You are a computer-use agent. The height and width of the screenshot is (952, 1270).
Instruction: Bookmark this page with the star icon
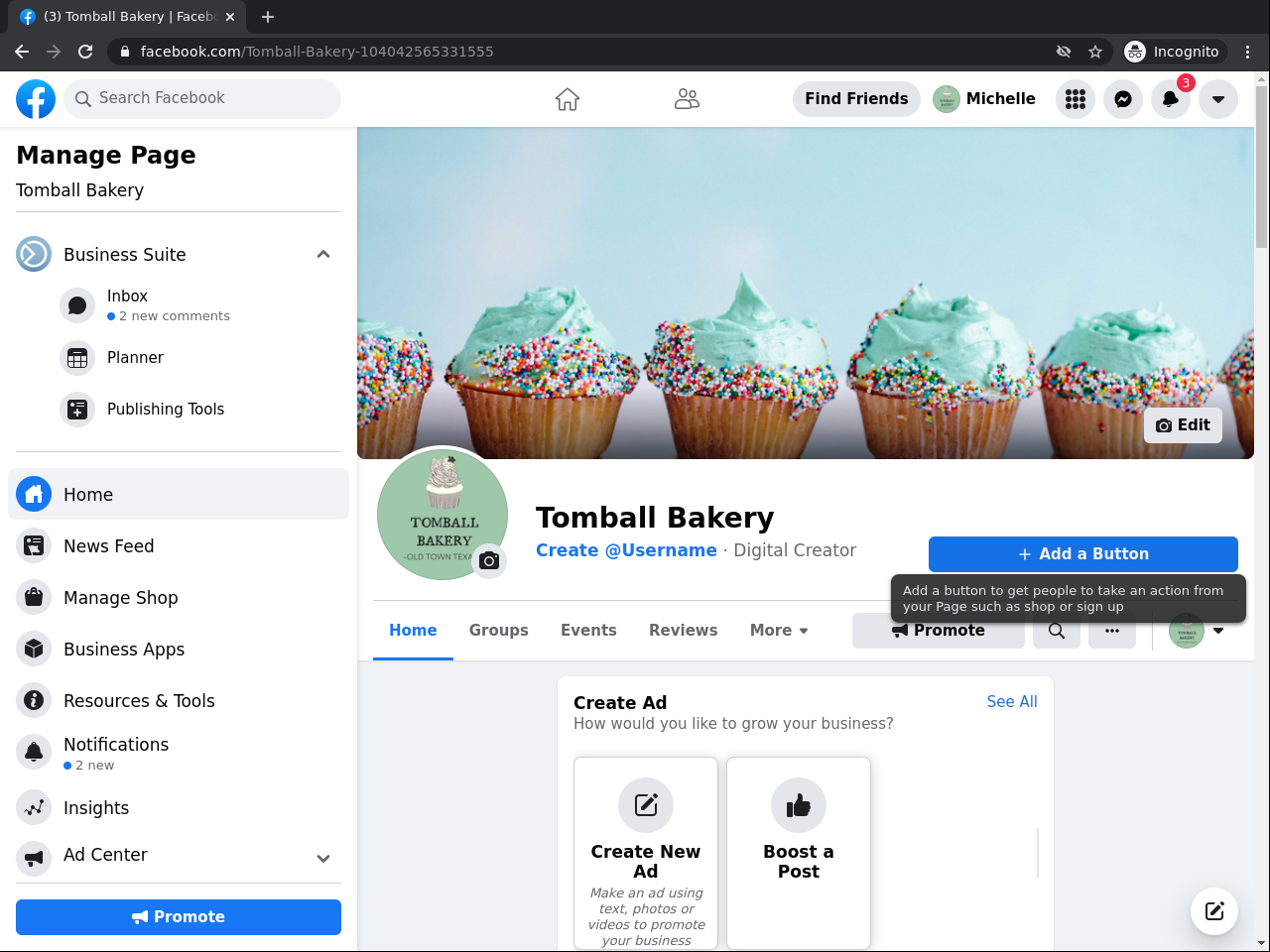[x=1095, y=52]
